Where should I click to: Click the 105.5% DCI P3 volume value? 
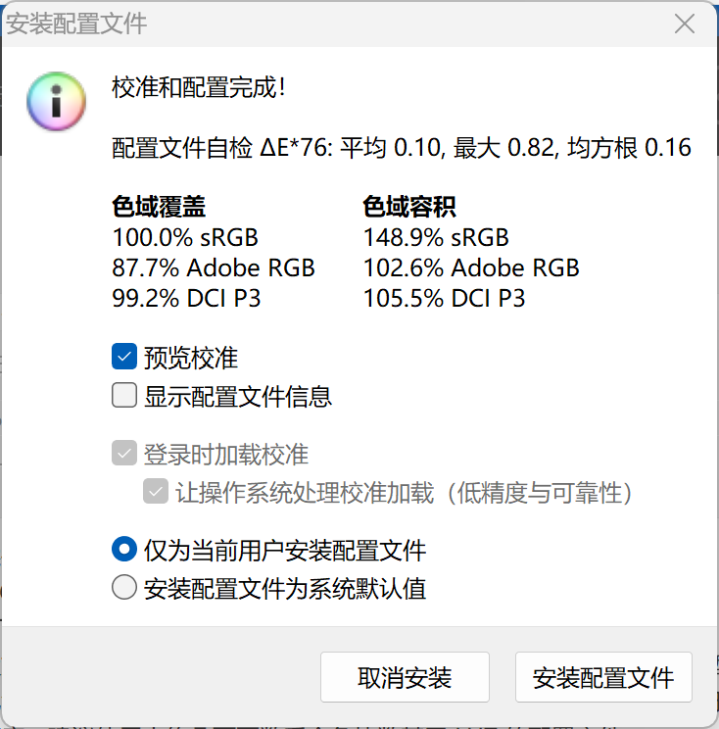click(x=444, y=298)
